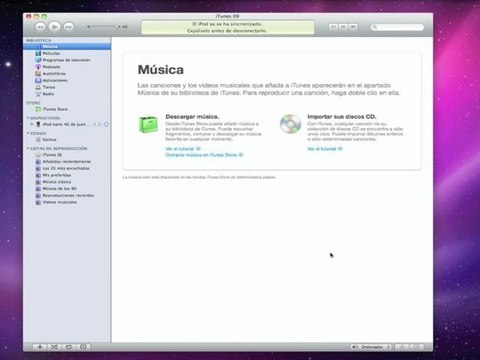Screen dimensions: 480x360
Task: Collapse the DISPOSITIVOS section
Action: pyautogui.click(x=28, y=118)
